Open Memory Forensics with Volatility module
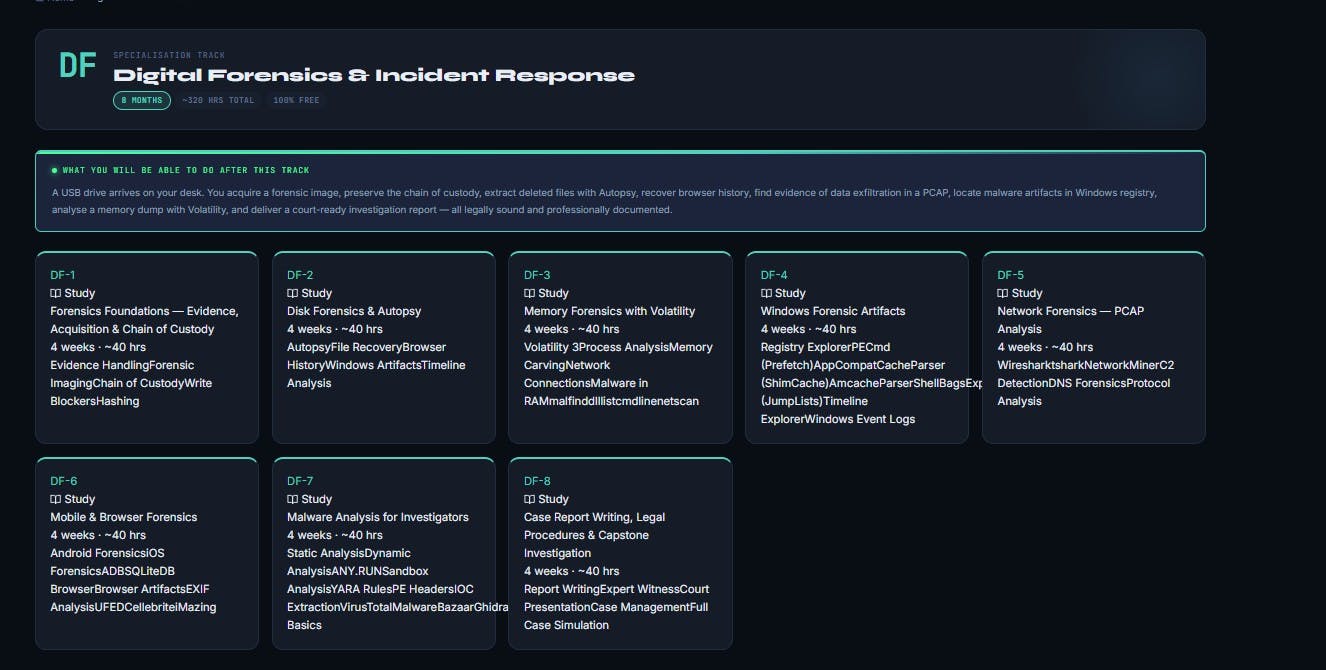1326x670 pixels. [609, 311]
